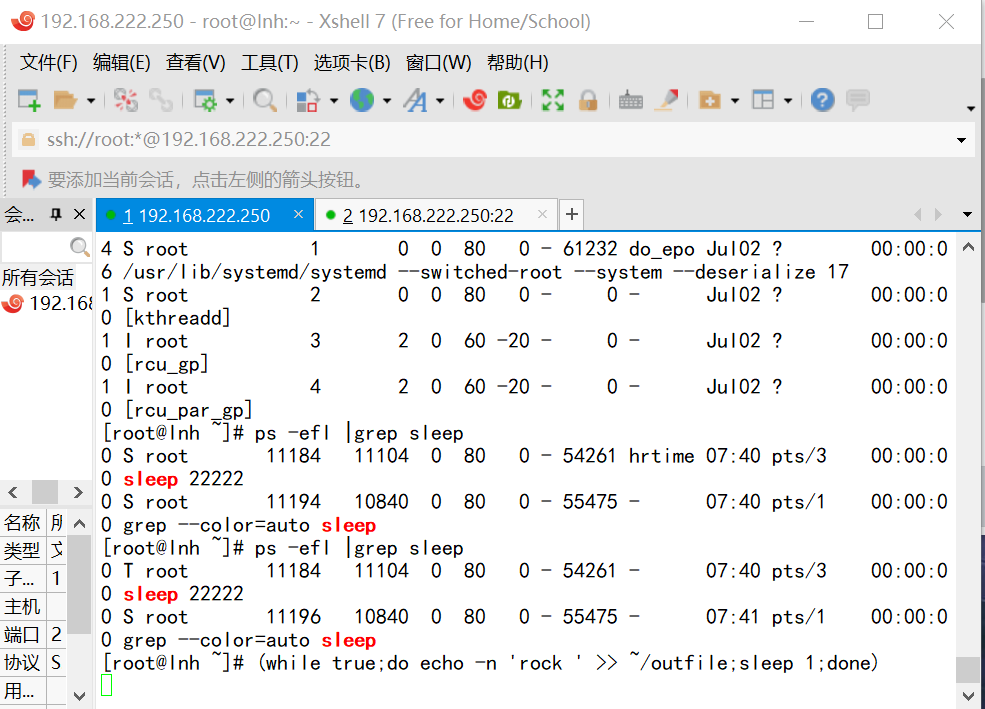Expand the font dropdown arrow
The height and width of the screenshot is (709, 985).
[440, 100]
